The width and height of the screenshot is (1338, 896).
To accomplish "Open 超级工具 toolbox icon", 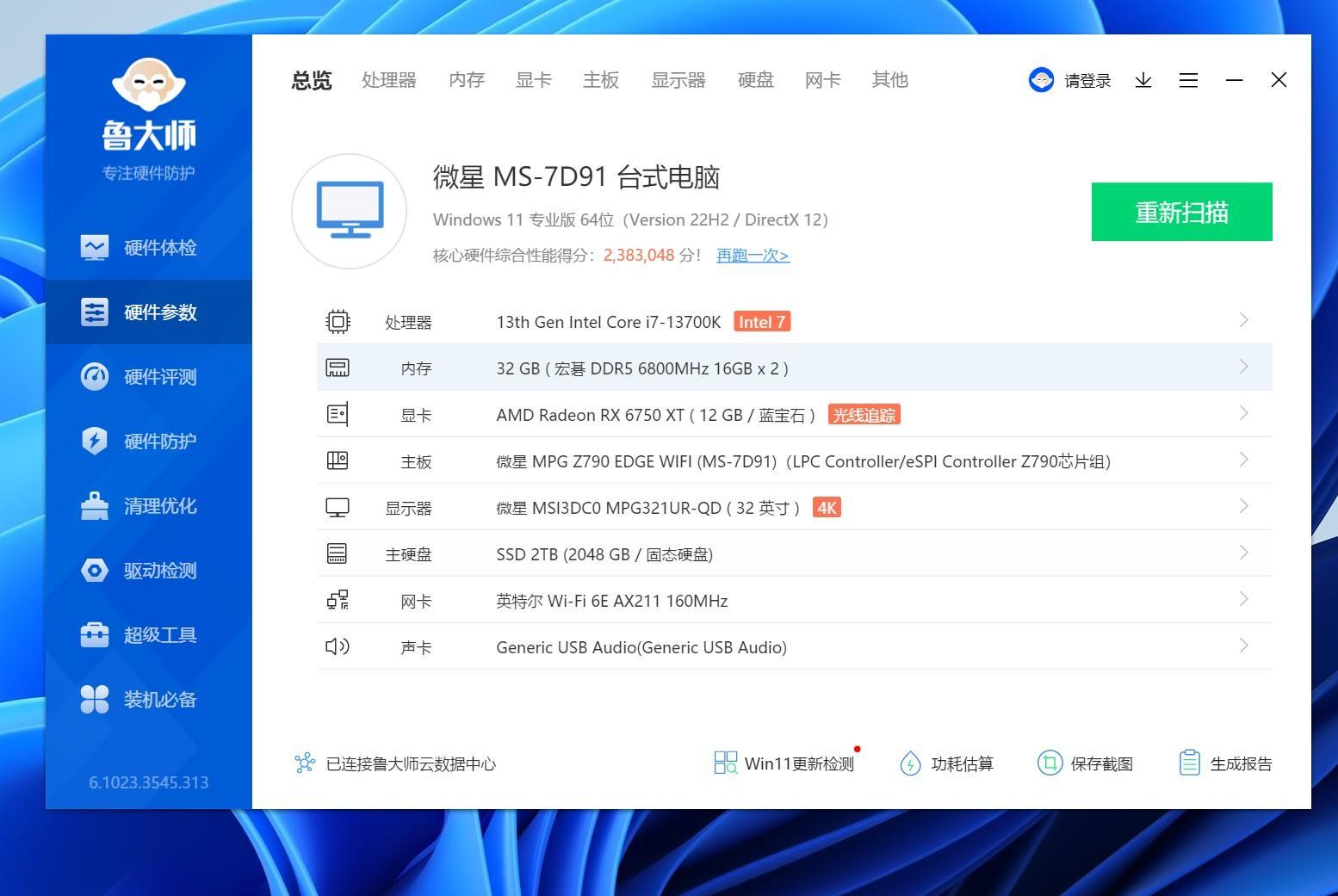I will point(95,635).
